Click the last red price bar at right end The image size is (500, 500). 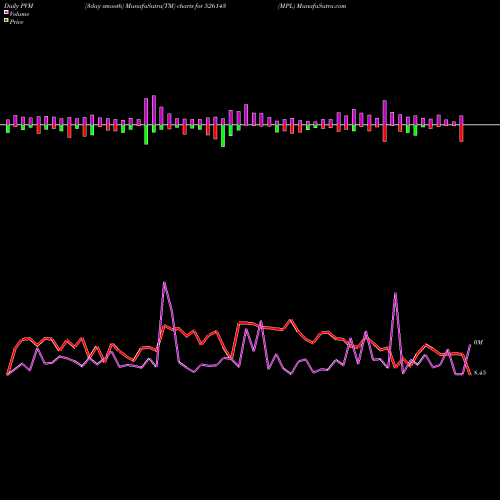(x=461, y=133)
